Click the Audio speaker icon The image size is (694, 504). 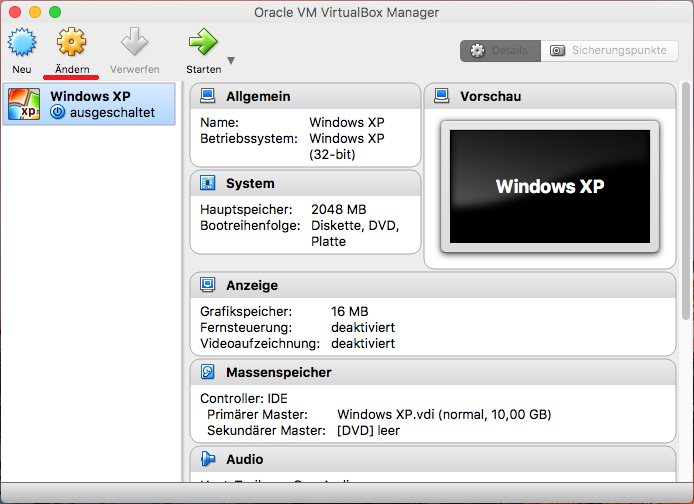pyautogui.click(x=208, y=459)
